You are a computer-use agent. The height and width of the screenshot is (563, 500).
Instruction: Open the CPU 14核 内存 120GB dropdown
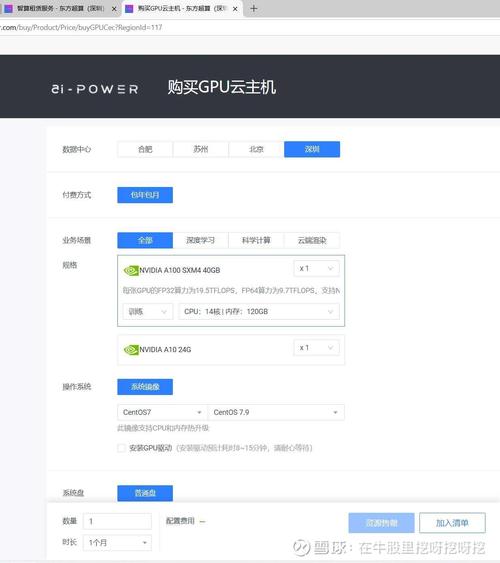pyautogui.click(x=259, y=312)
